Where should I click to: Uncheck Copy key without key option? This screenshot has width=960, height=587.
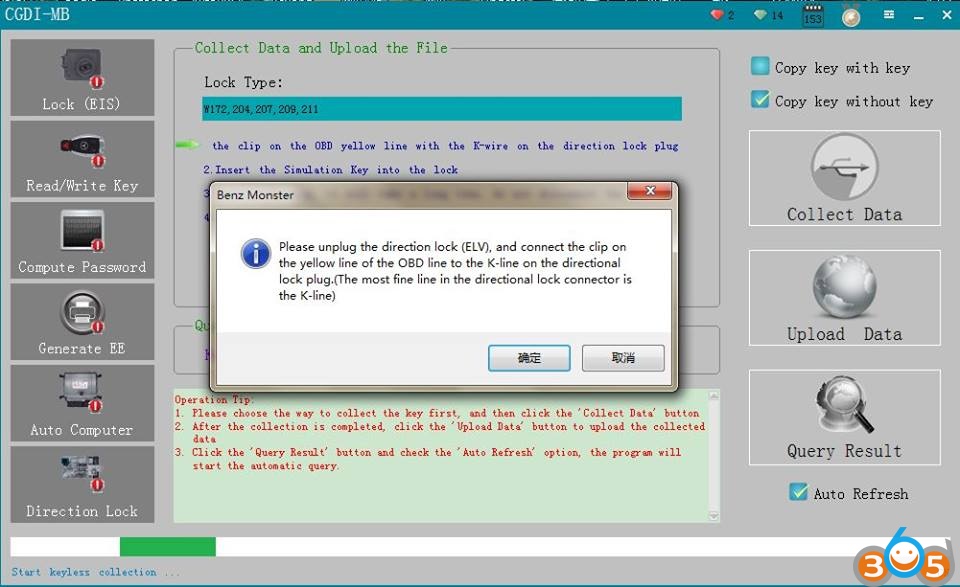pos(761,100)
